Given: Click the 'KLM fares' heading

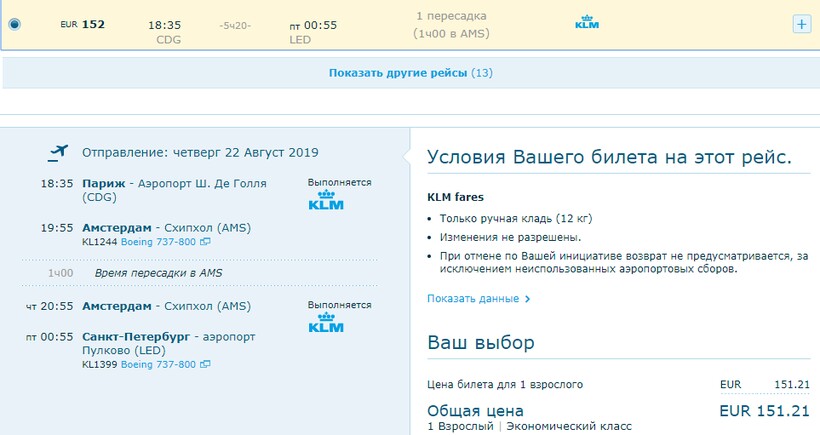Looking at the screenshot, I should pos(455,197).
